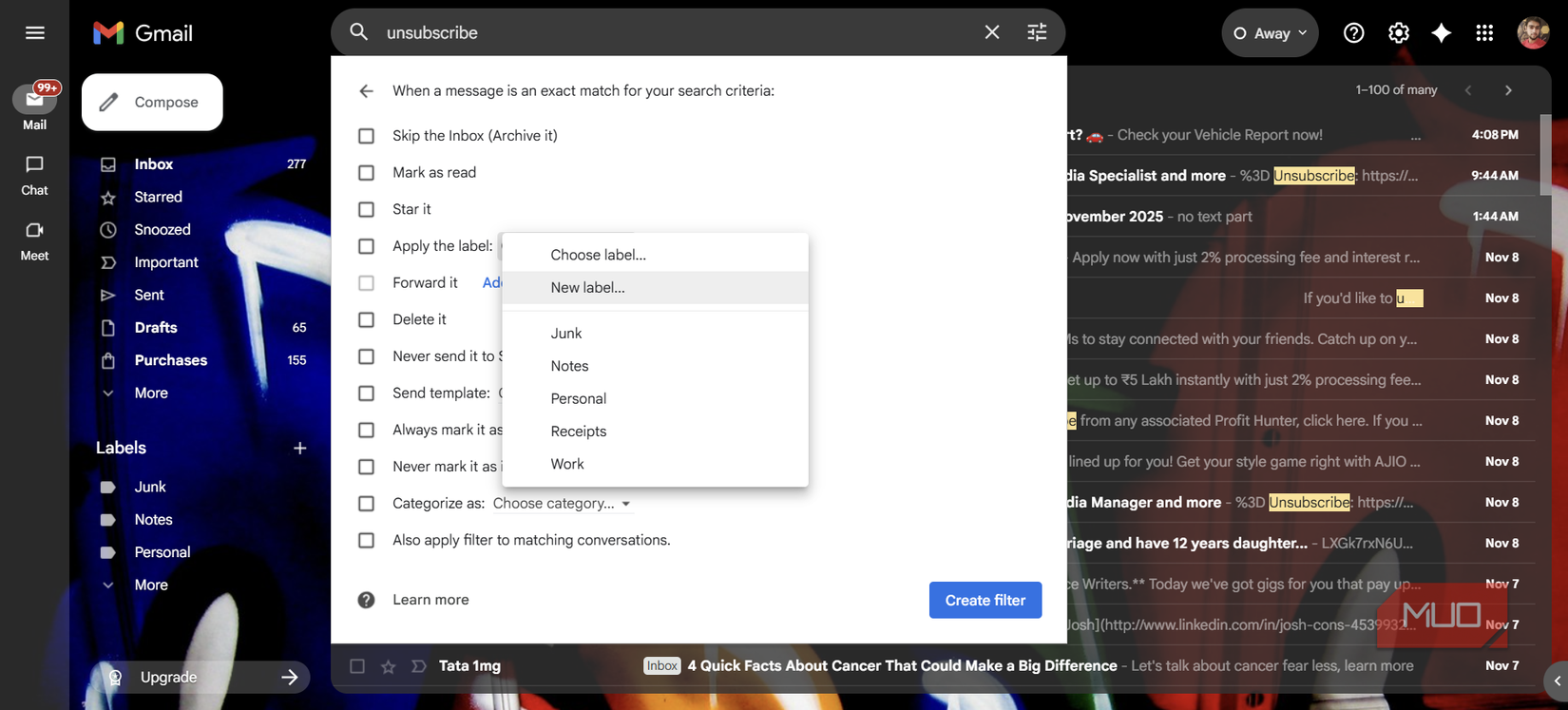This screenshot has height=710, width=1568.
Task: Select the Tata 1mg email checkbox
Action: coord(357,666)
